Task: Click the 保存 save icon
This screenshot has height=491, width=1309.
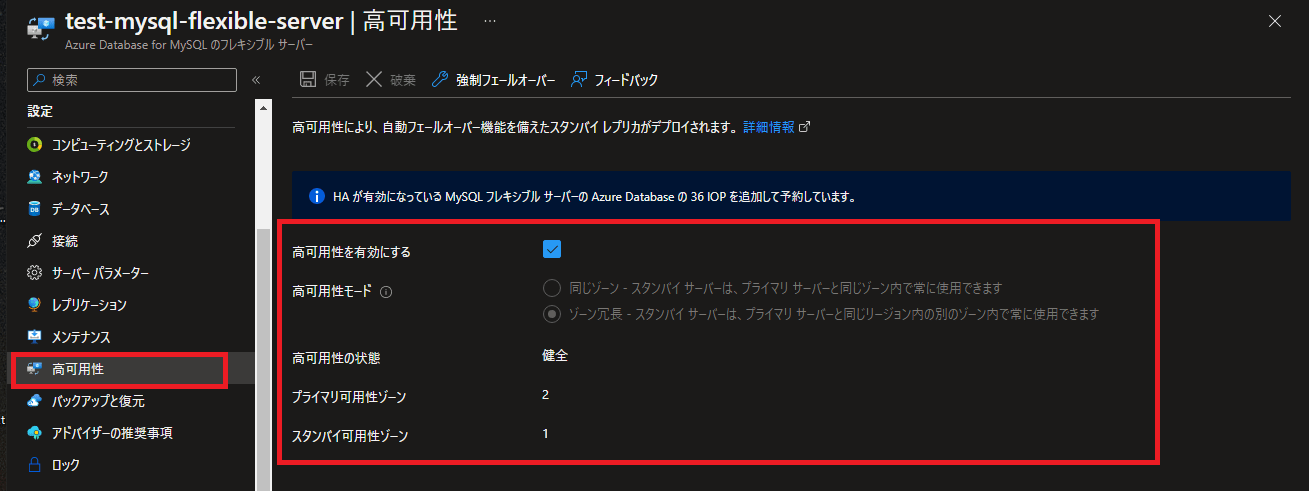Action: point(309,80)
